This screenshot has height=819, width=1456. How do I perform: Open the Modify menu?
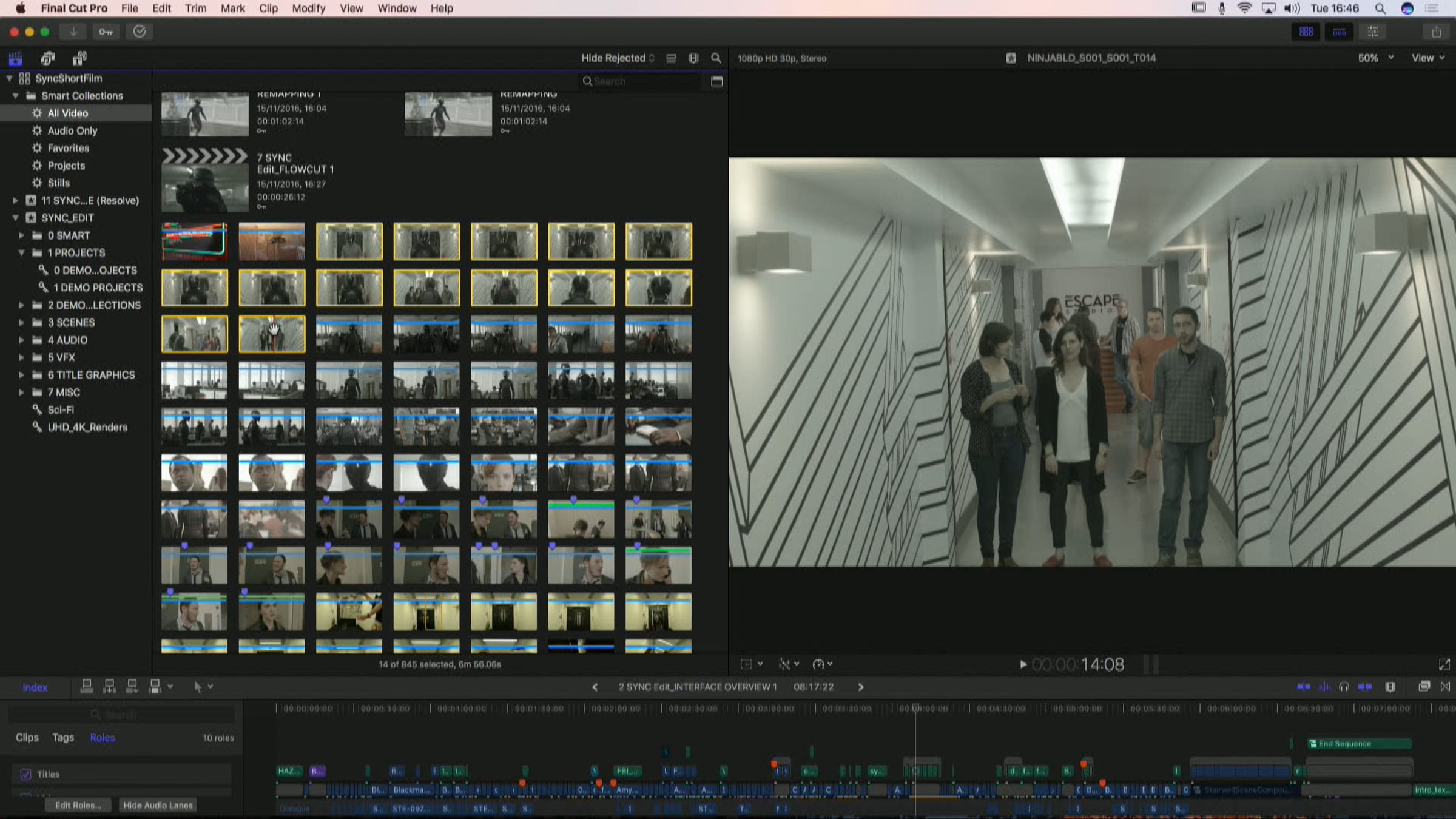[x=308, y=8]
